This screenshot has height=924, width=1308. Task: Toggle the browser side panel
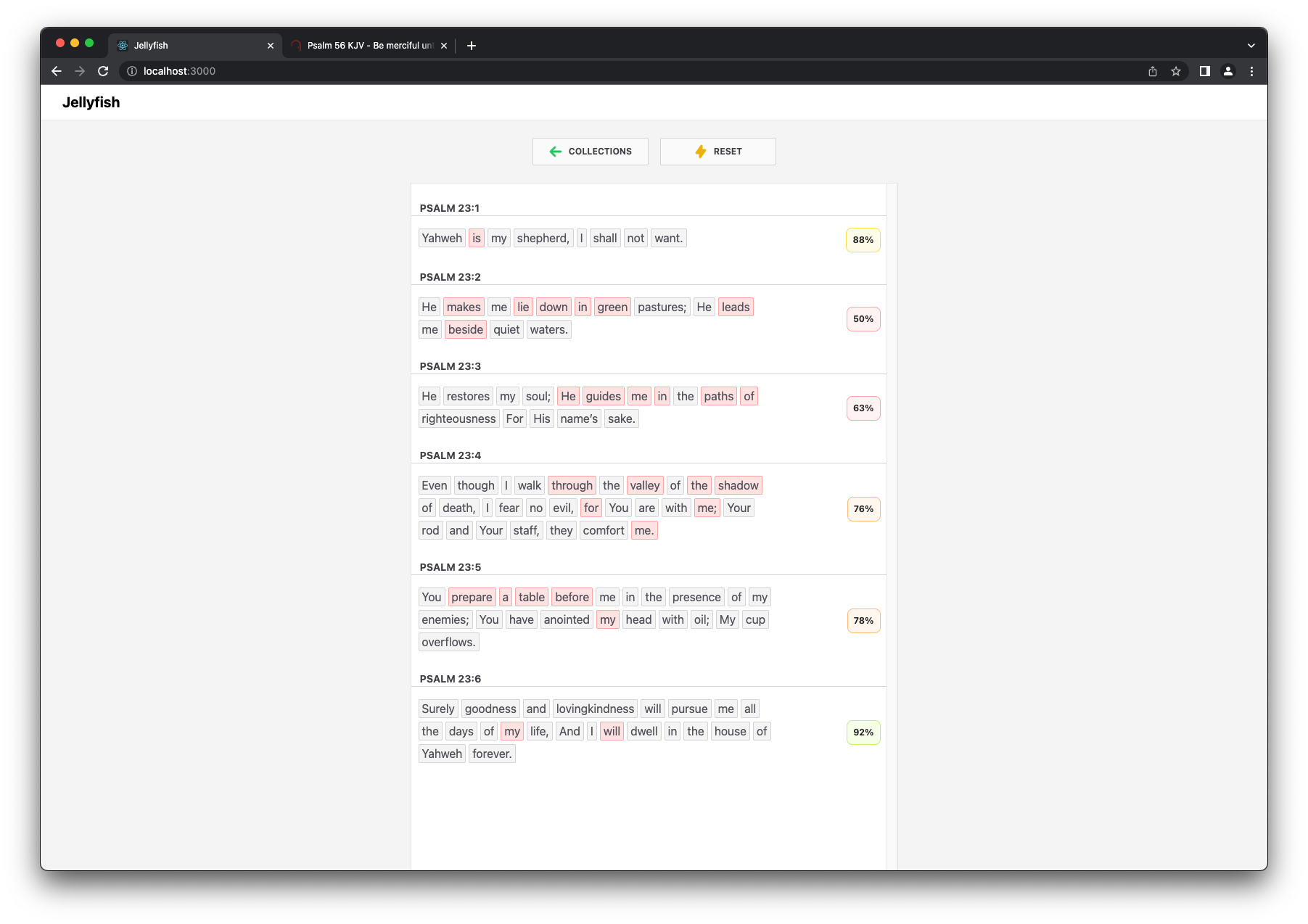(x=1205, y=71)
